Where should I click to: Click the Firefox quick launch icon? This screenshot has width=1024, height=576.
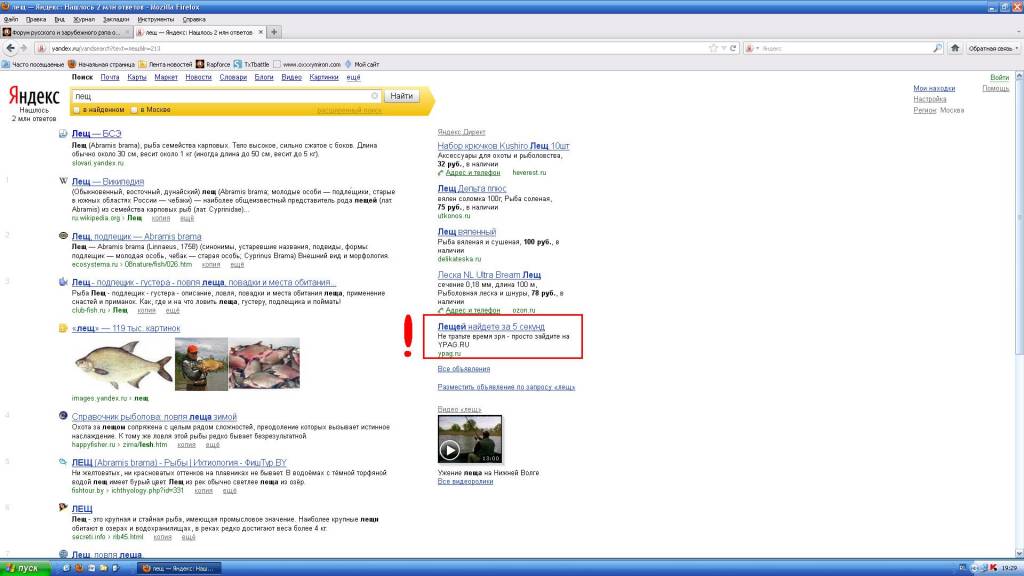[79, 568]
